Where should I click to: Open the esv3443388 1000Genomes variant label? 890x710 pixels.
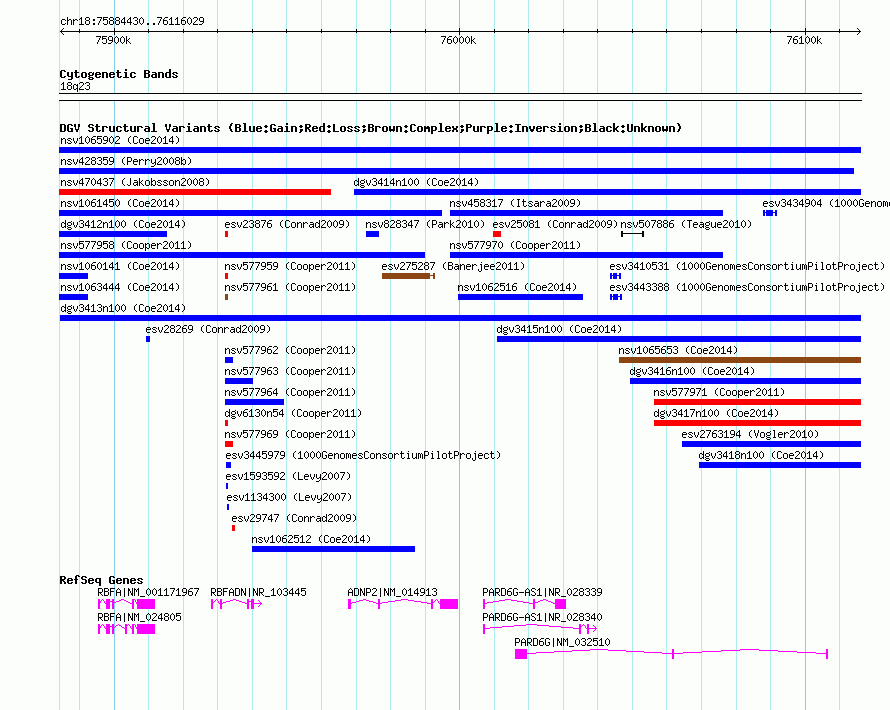coord(748,287)
